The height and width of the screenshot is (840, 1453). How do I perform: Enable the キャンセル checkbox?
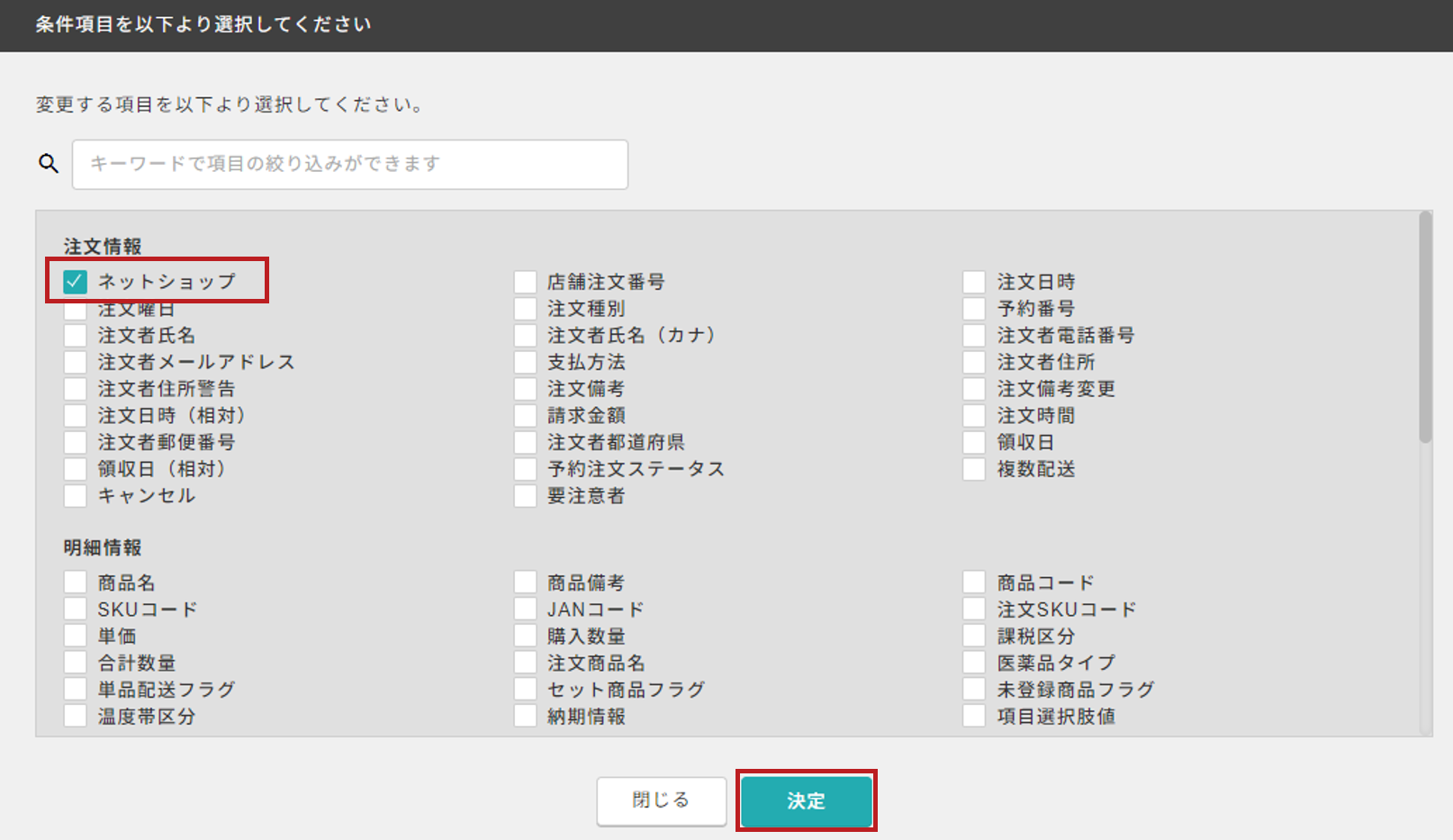tap(76, 496)
